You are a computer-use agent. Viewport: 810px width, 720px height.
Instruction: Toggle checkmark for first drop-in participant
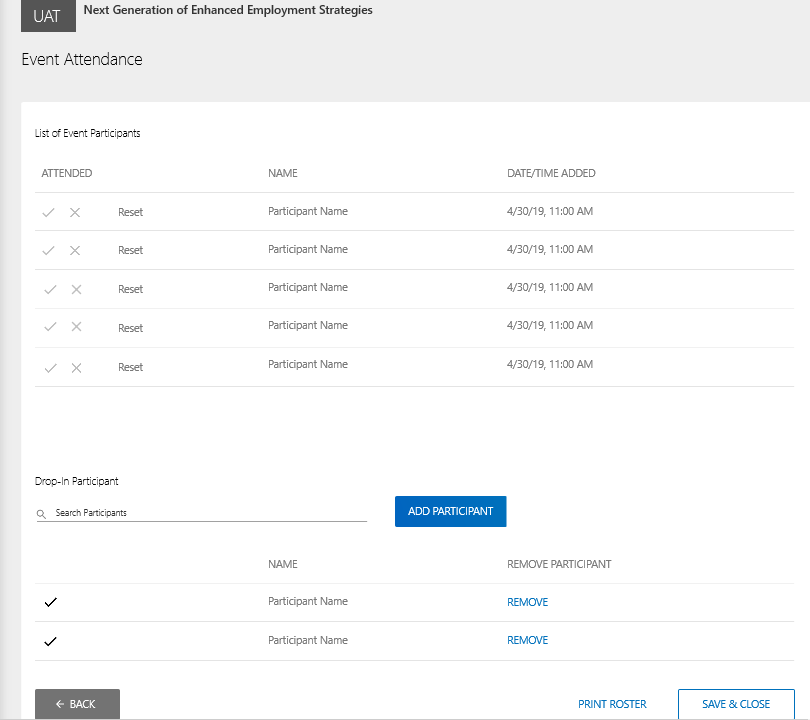[51, 603]
